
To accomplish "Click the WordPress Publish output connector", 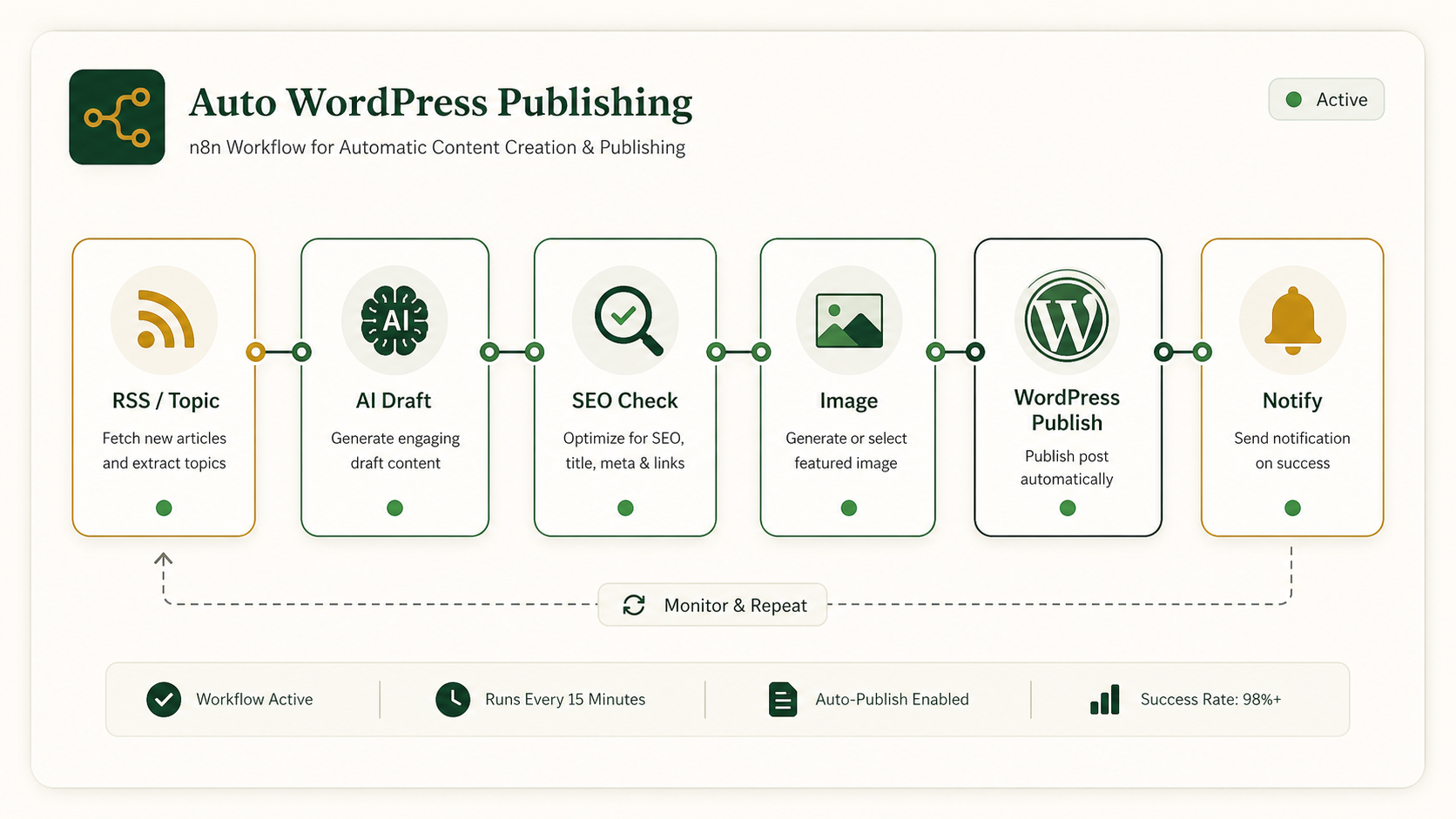I will tap(1163, 352).
